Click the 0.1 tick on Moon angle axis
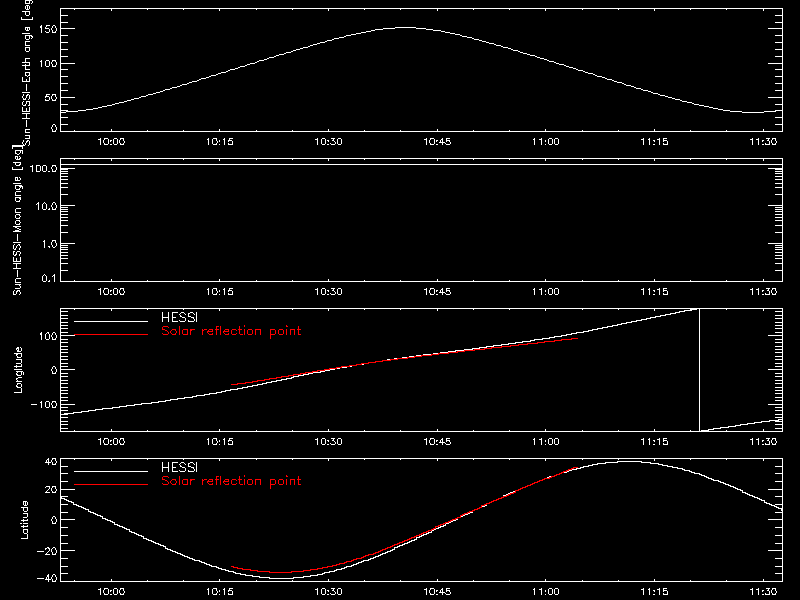 (49, 279)
